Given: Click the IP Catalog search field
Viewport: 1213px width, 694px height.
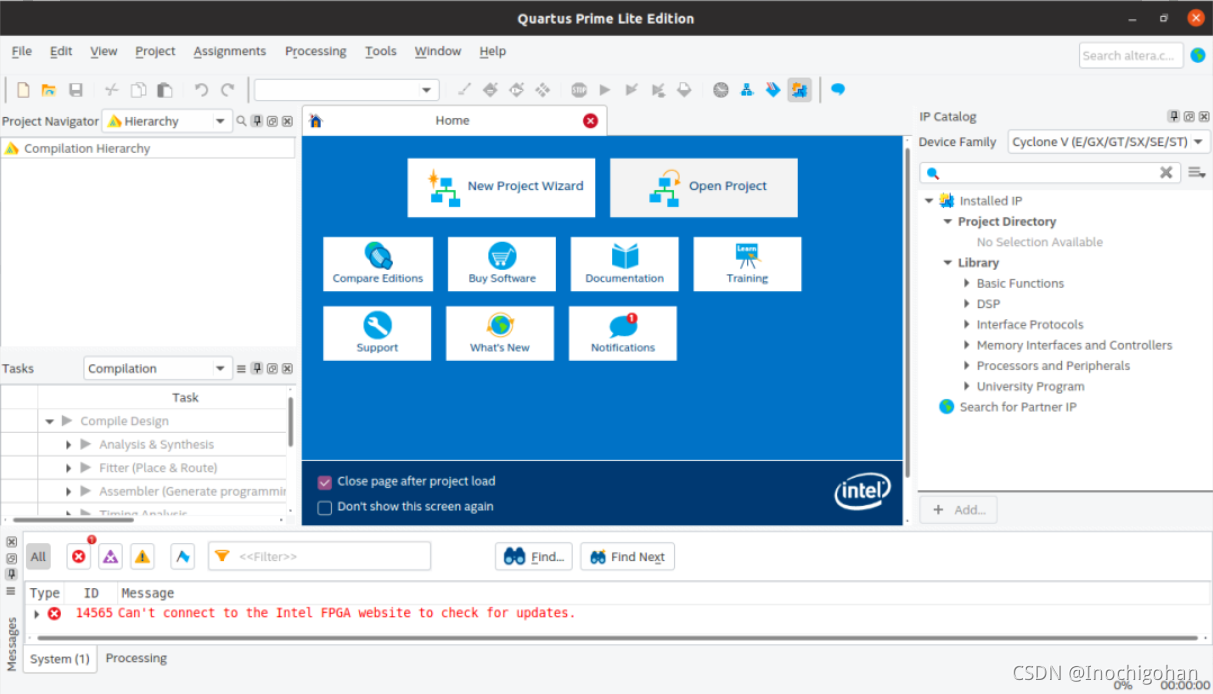Looking at the screenshot, I should (1050, 173).
